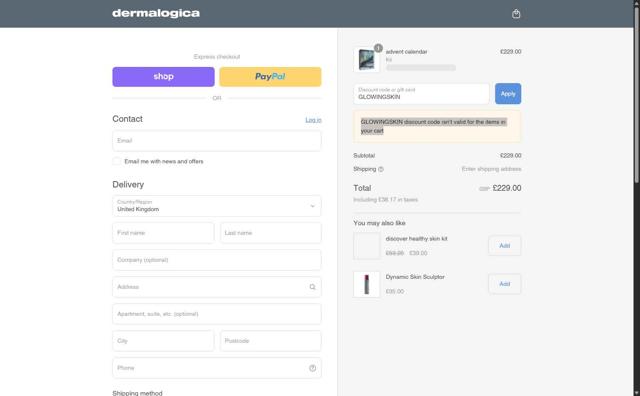Expand the Country/Region dropdown
This screenshot has width=640, height=396.
217,206
